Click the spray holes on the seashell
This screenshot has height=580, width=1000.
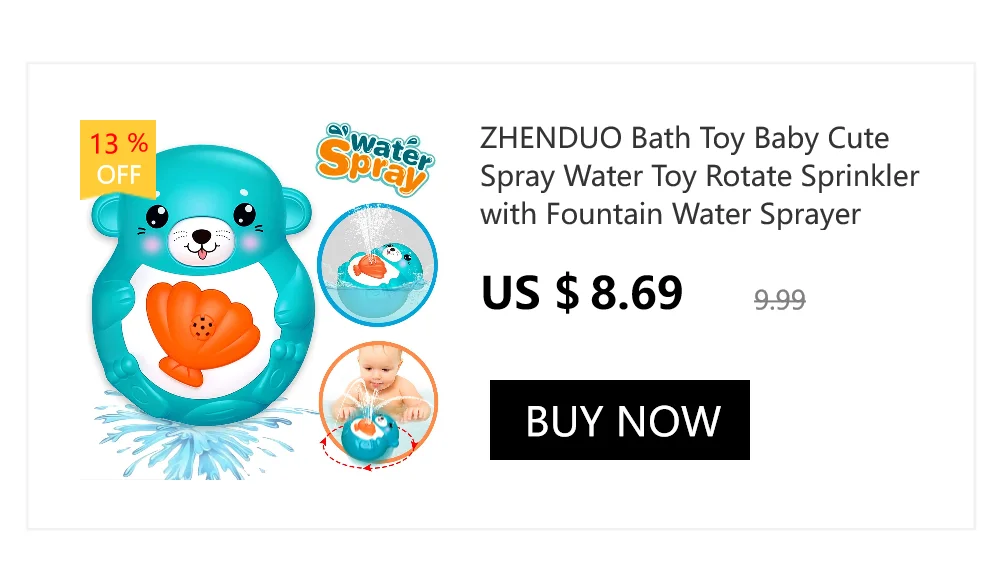[x=202, y=327]
